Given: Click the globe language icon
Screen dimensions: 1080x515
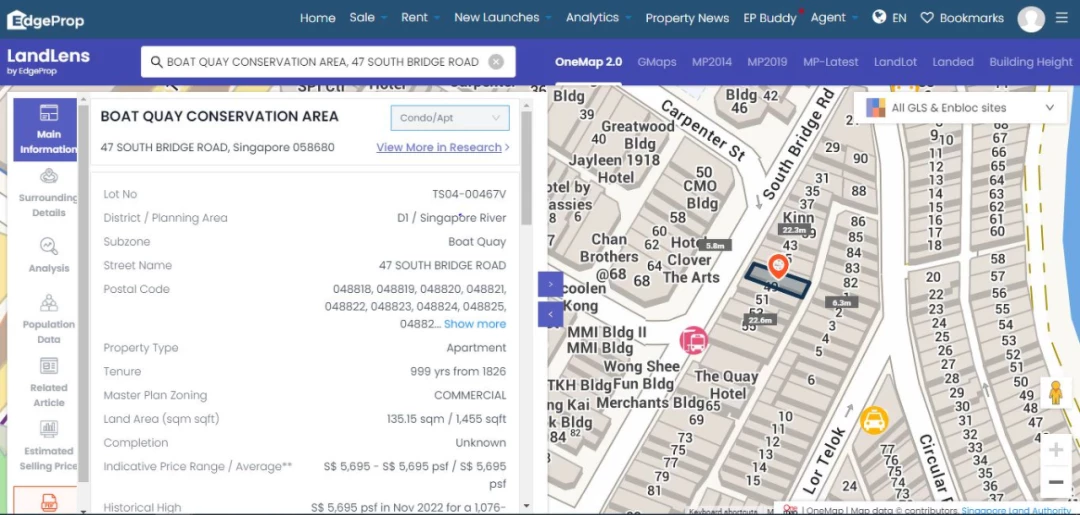Looking at the screenshot, I should (x=879, y=17).
